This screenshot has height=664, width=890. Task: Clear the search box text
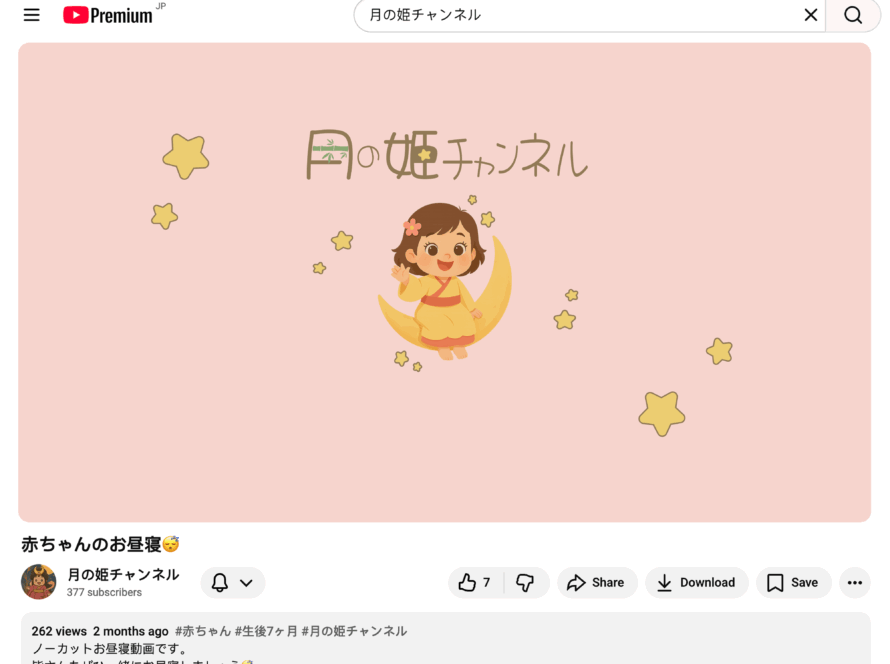point(811,15)
